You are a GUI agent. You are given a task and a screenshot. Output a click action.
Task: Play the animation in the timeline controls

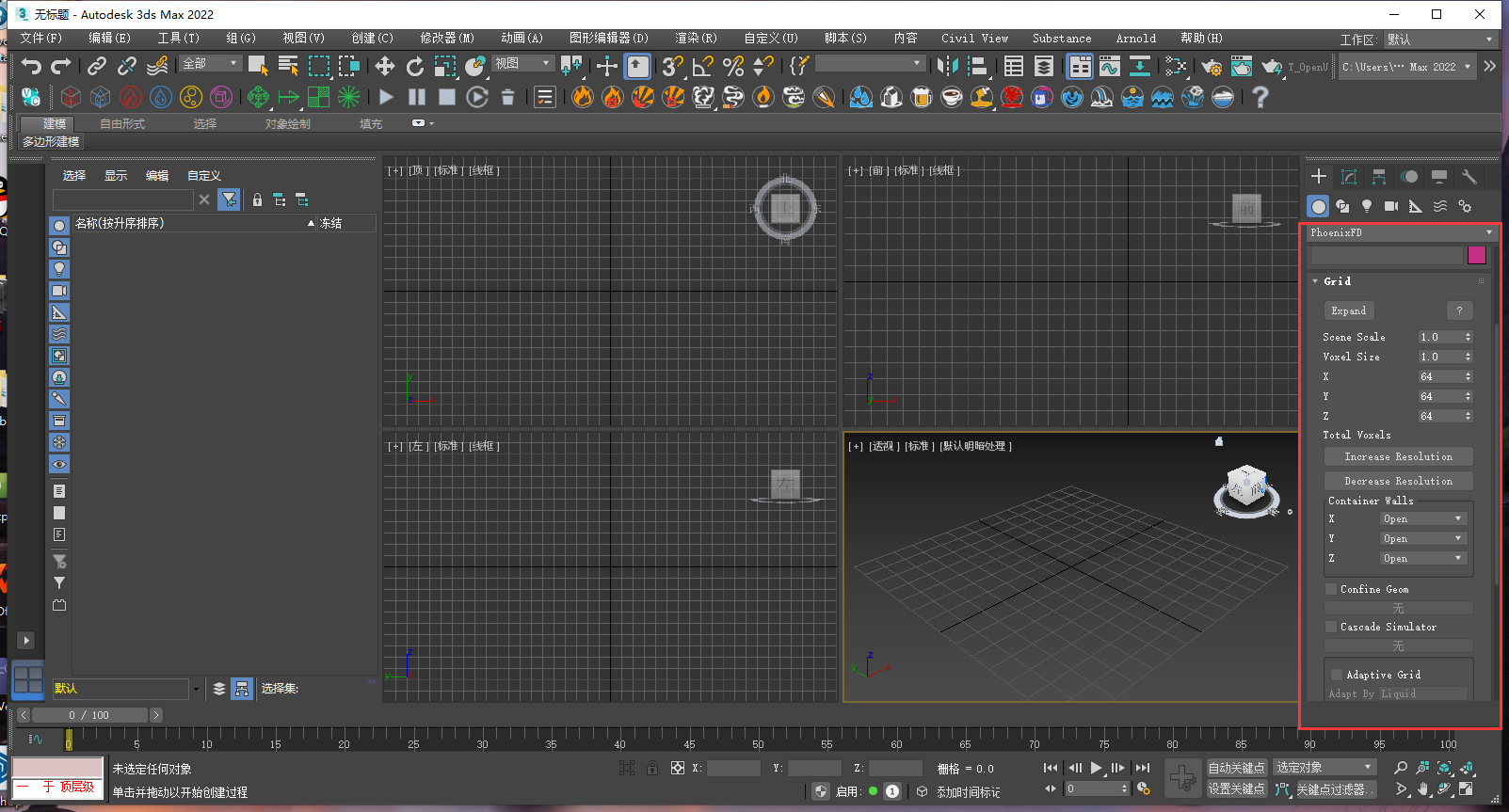(x=1096, y=768)
